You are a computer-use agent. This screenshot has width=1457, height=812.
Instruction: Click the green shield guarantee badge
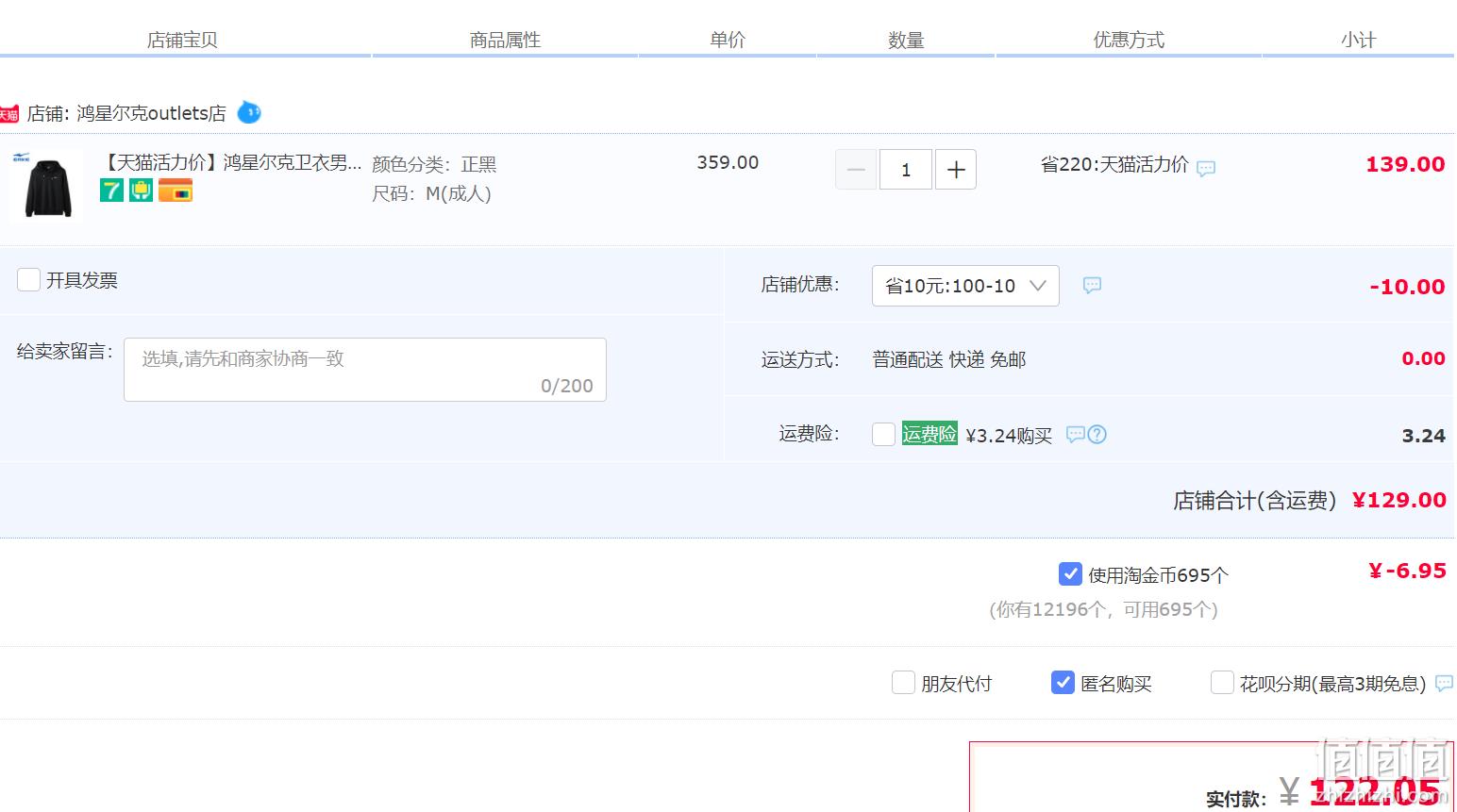tap(141, 191)
